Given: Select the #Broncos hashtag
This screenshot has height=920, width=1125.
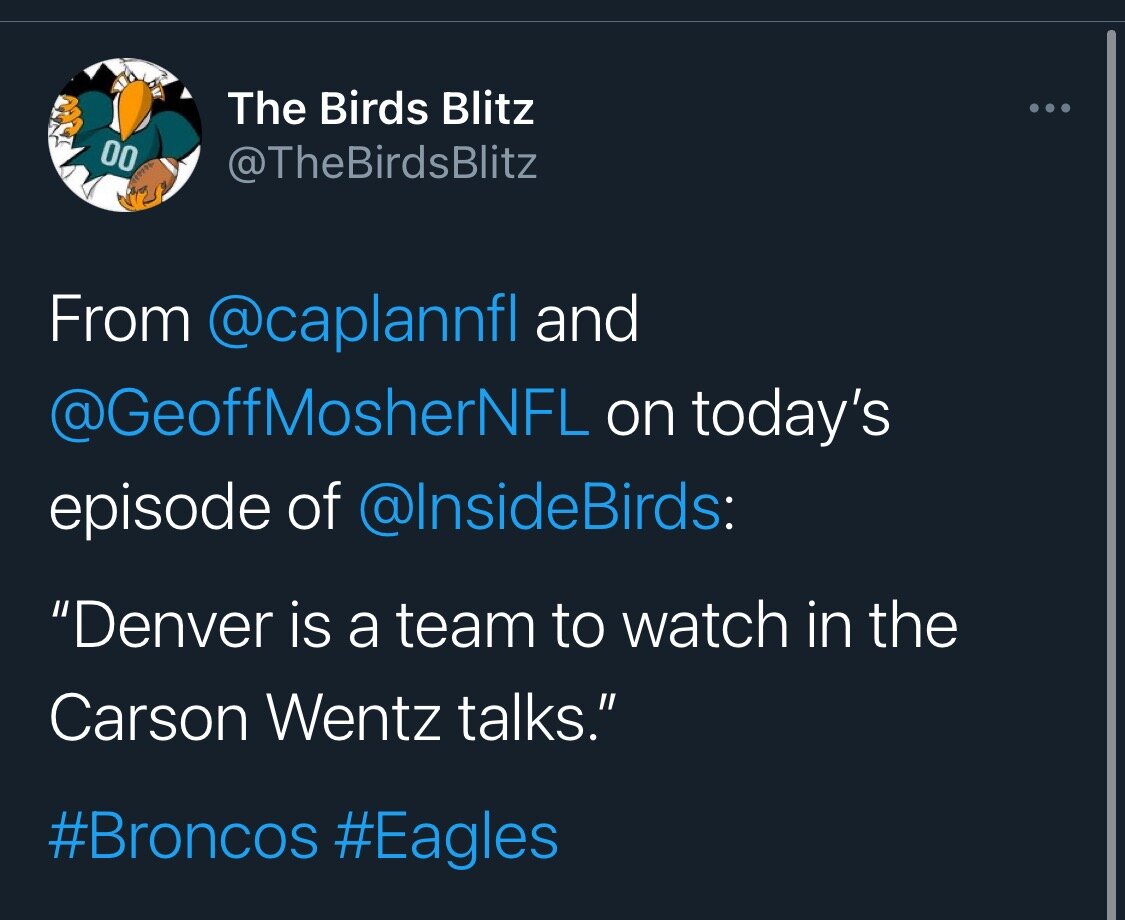Looking at the screenshot, I should pyautogui.click(x=183, y=836).
